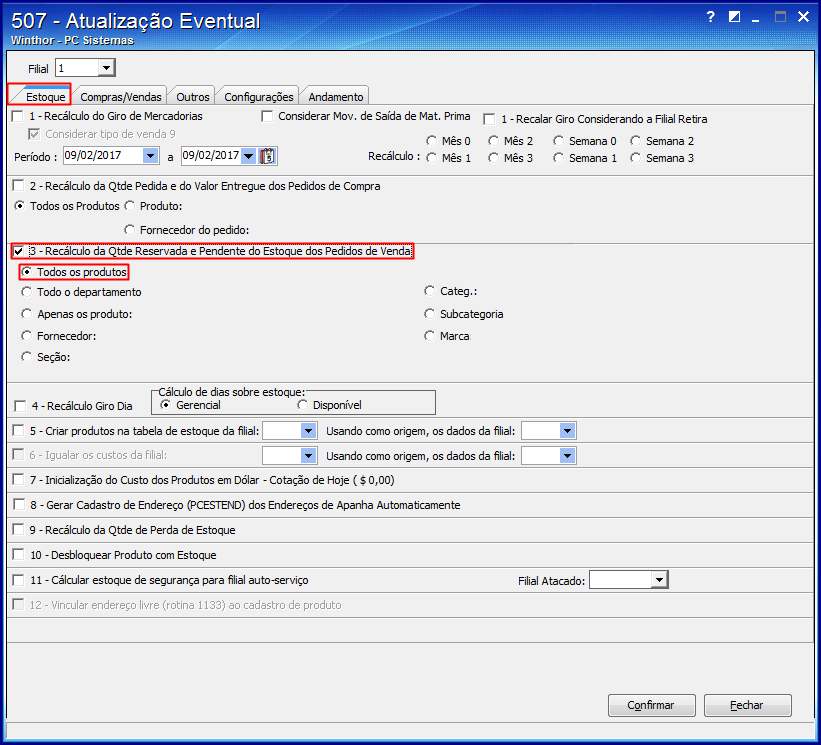Screen dimensions: 821x745
Task: Choose Semana 3 radio button
Action: pyautogui.click(x=636, y=158)
